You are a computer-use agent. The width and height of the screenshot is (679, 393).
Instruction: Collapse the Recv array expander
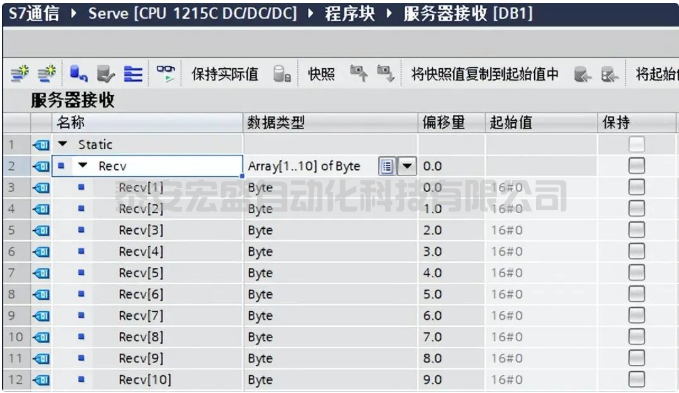tap(83, 165)
